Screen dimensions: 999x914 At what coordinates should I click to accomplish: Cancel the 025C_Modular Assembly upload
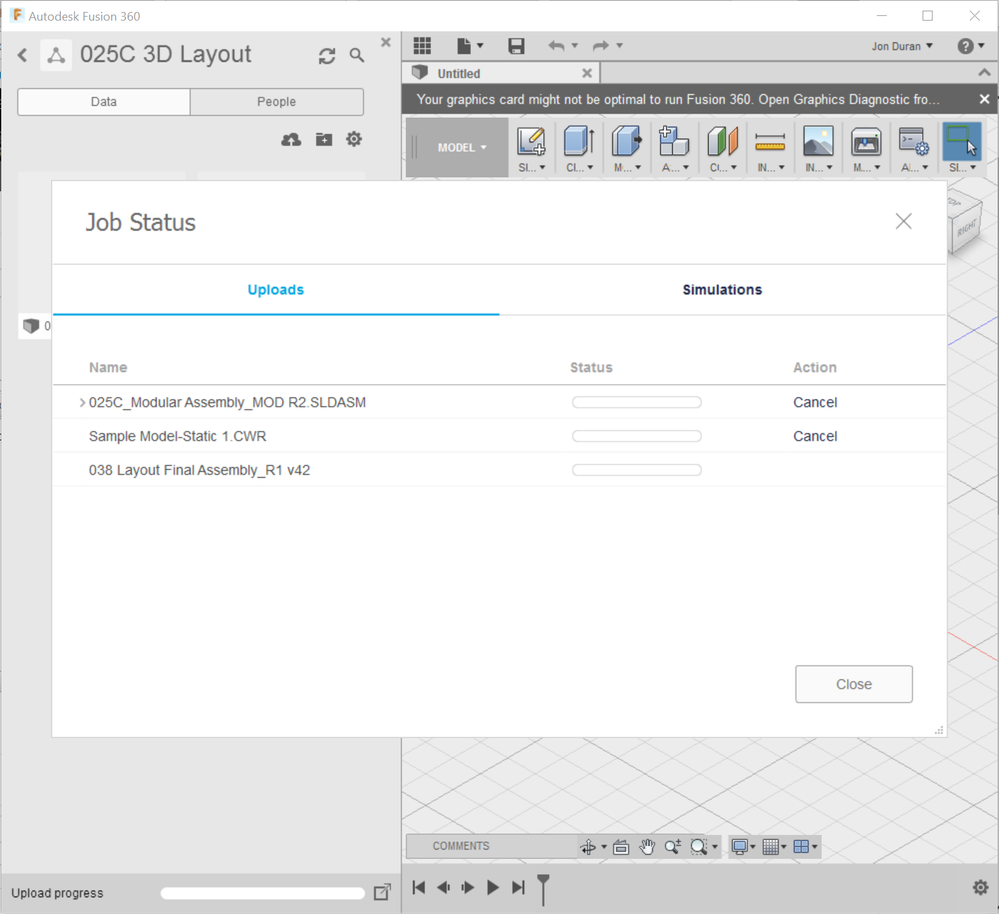[x=815, y=403]
